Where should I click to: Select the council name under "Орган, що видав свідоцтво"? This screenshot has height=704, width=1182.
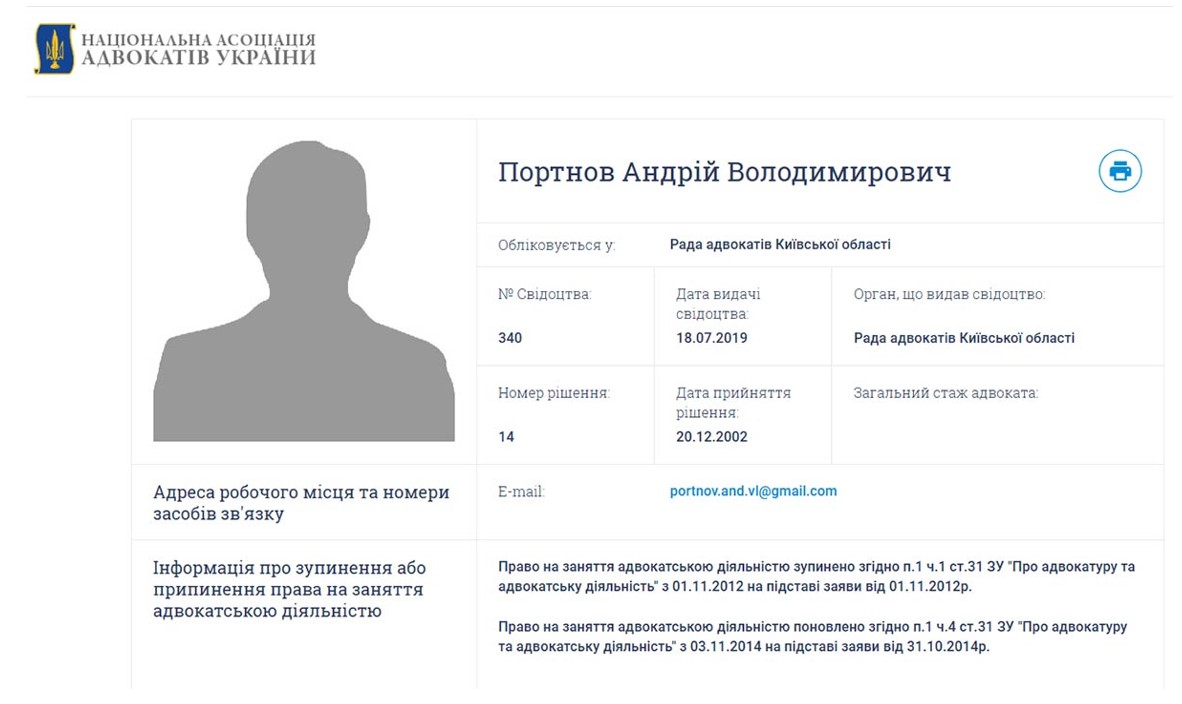[964, 338]
